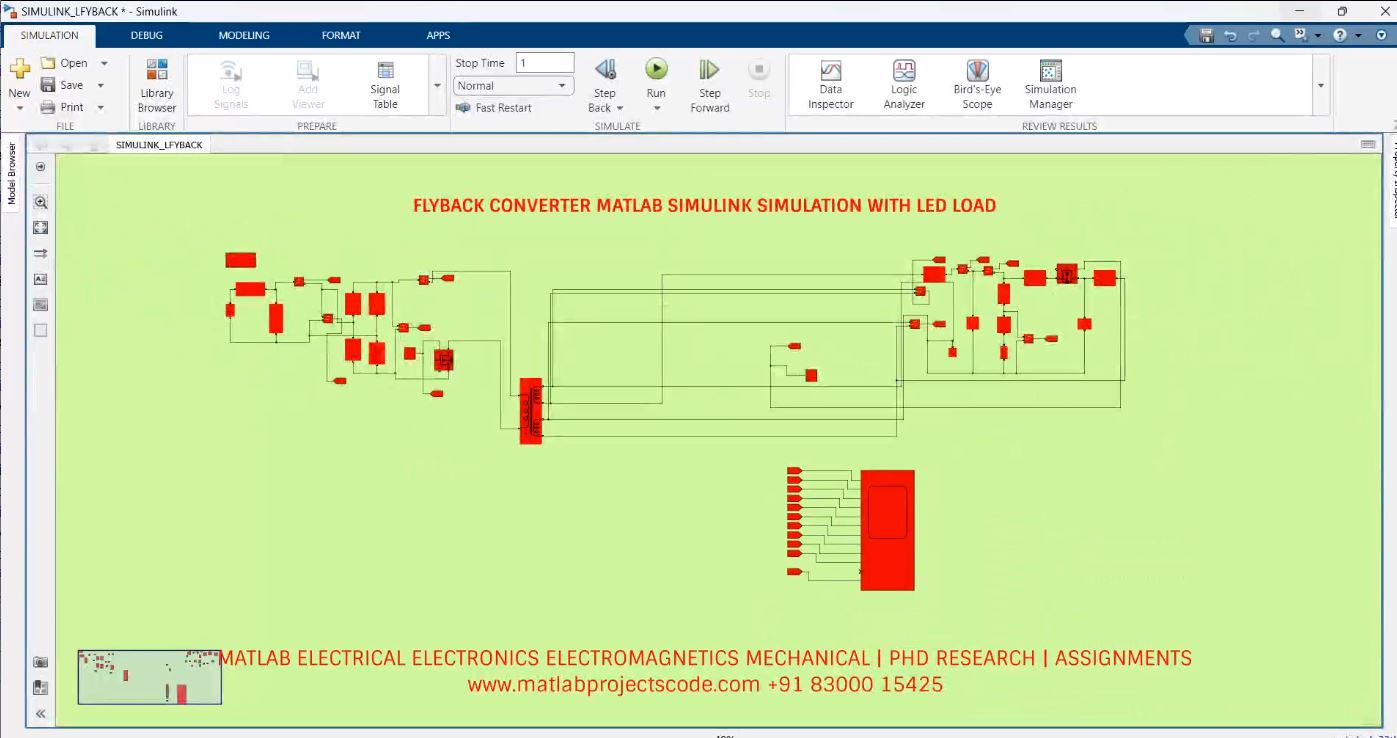Click inside the Stop Time field
The image size is (1397, 738).
click(x=544, y=61)
